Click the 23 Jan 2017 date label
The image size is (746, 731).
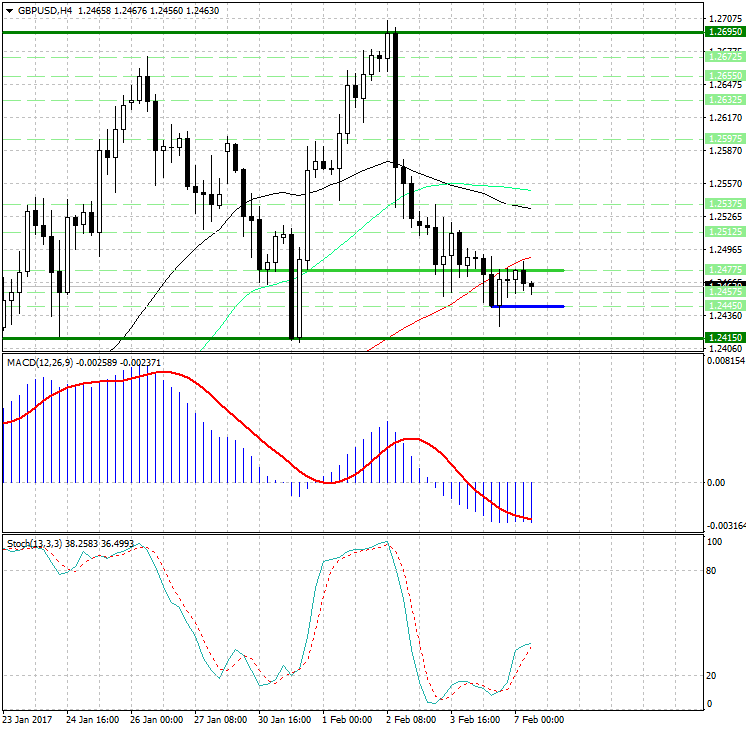coord(27,719)
